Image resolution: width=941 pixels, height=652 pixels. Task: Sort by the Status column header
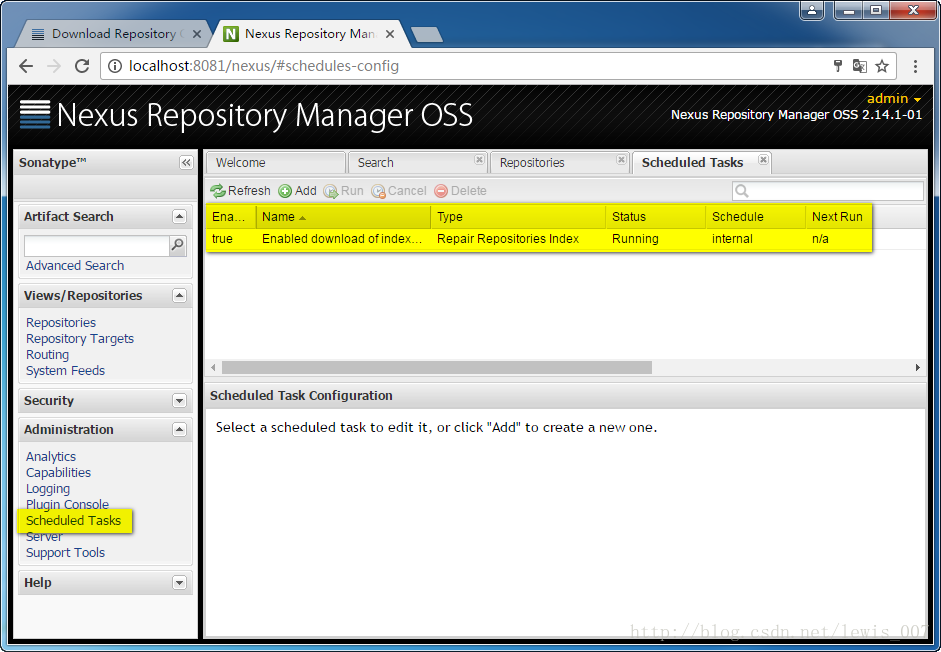coord(655,217)
